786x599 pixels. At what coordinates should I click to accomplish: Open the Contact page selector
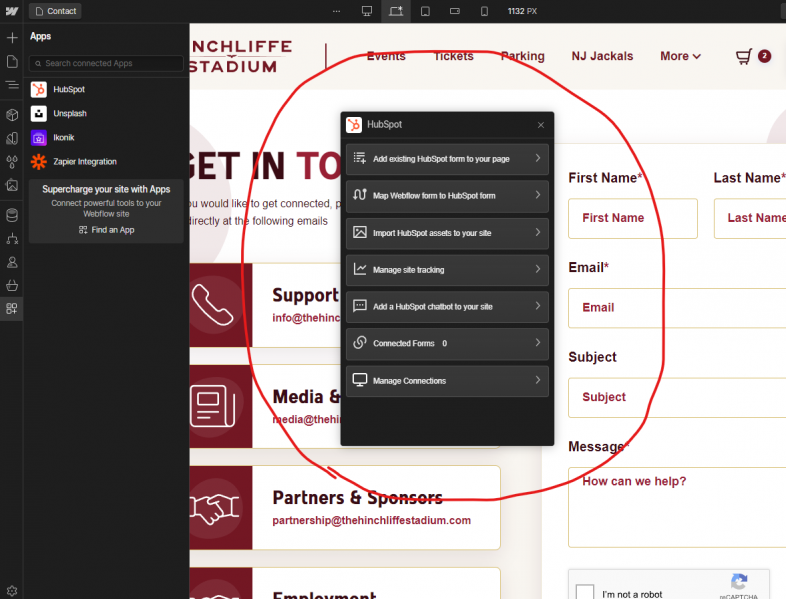[x=55, y=11]
